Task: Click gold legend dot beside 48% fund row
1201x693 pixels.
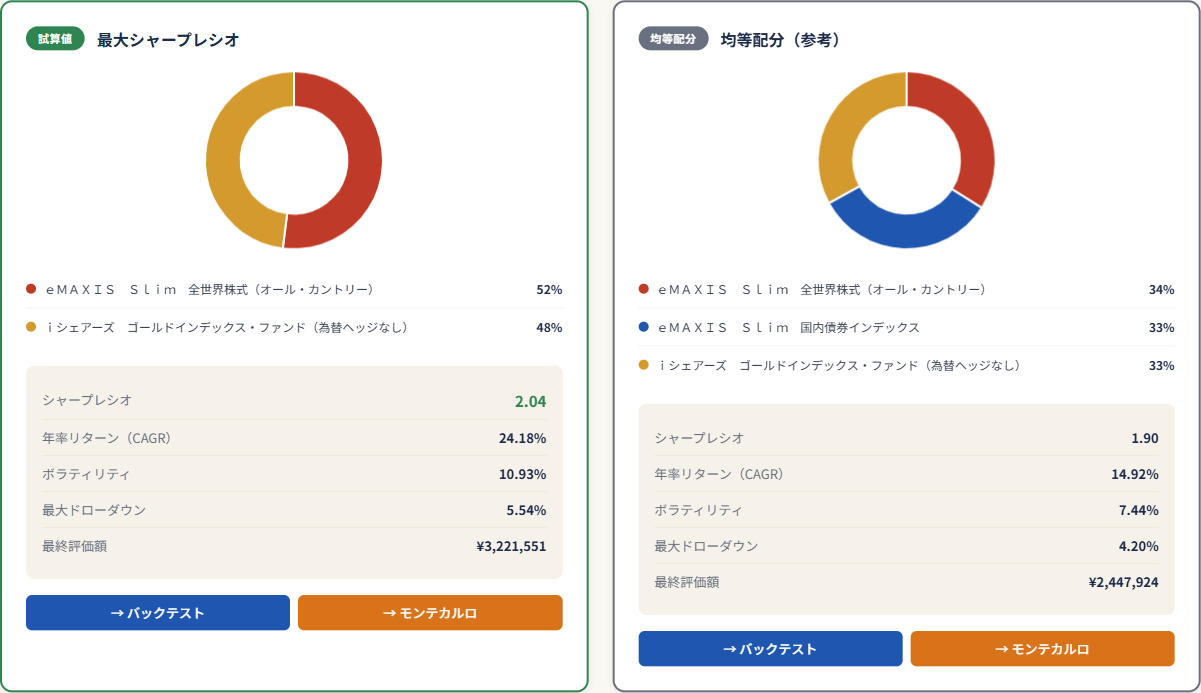Action: [31, 327]
